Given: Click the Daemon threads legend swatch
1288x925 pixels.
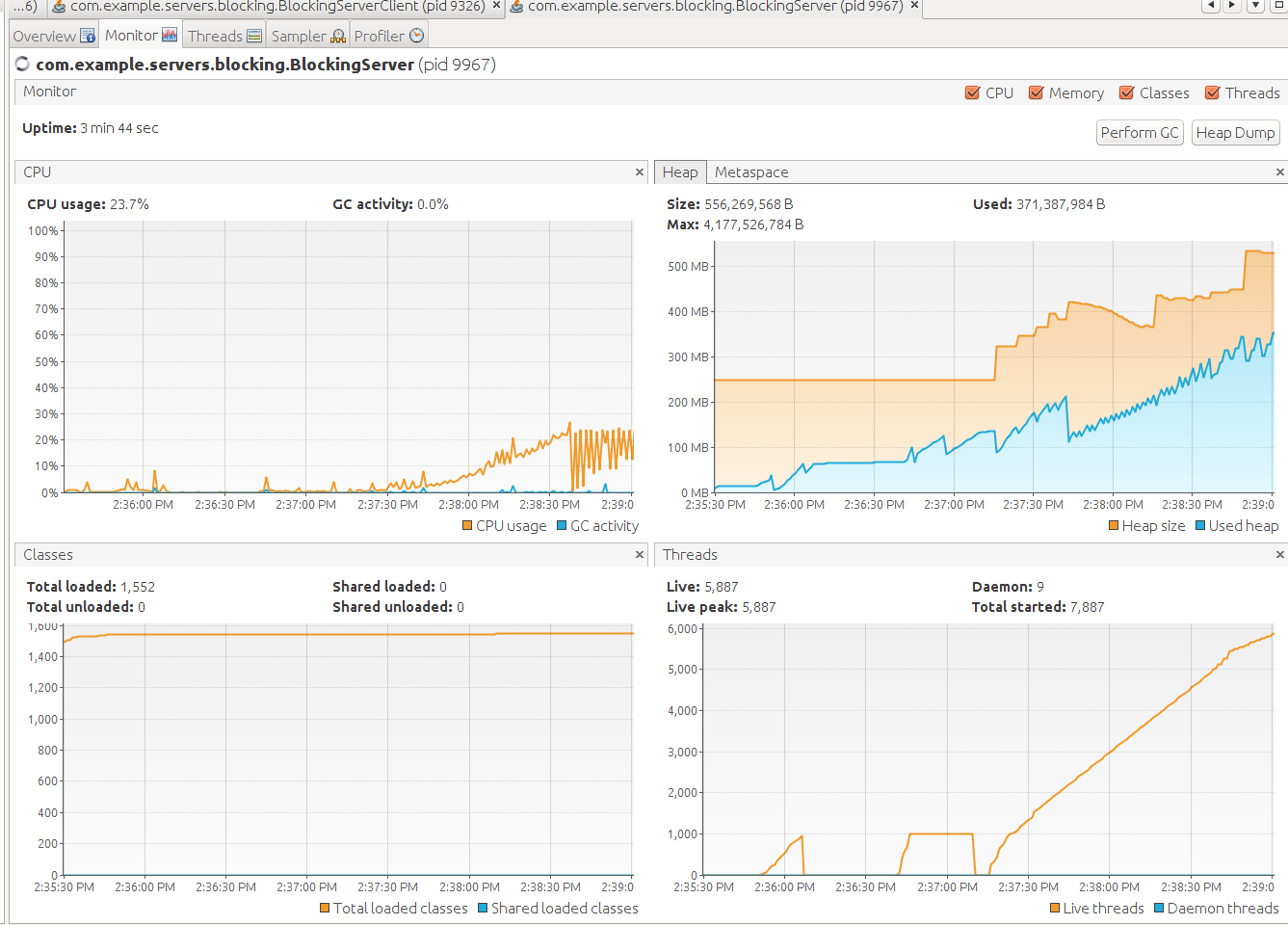Looking at the screenshot, I should click(1159, 909).
